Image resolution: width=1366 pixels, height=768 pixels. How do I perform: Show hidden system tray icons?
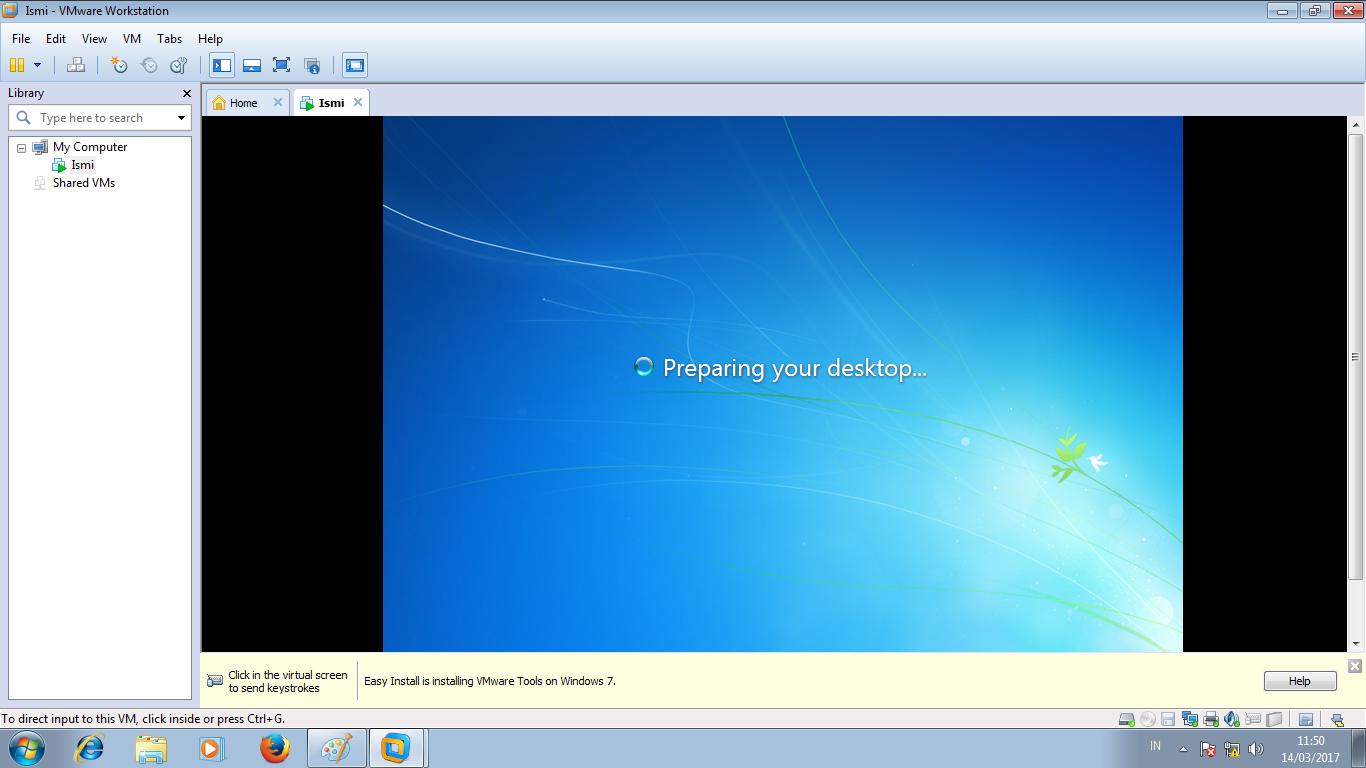point(1184,749)
